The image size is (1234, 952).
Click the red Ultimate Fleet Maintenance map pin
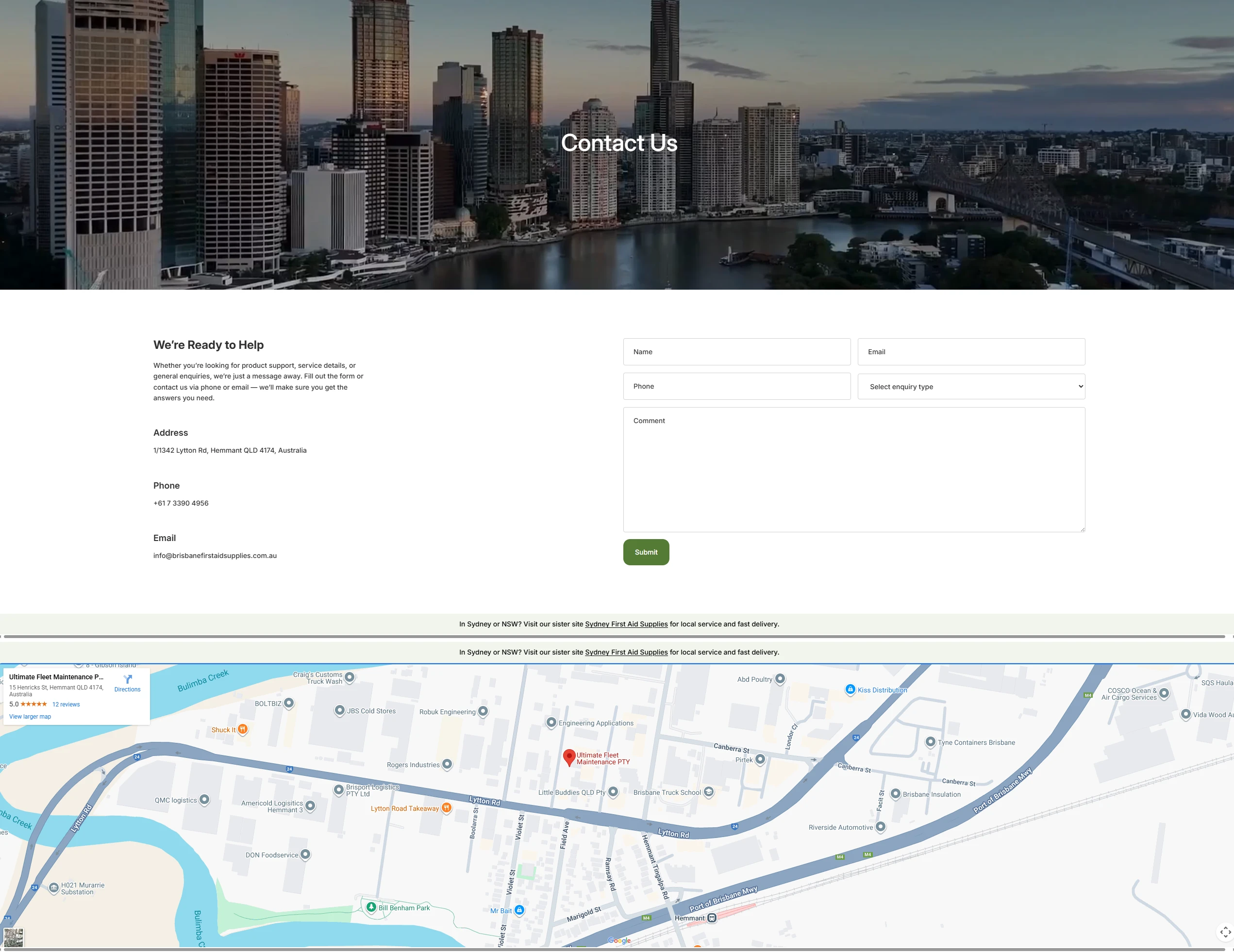(569, 758)
